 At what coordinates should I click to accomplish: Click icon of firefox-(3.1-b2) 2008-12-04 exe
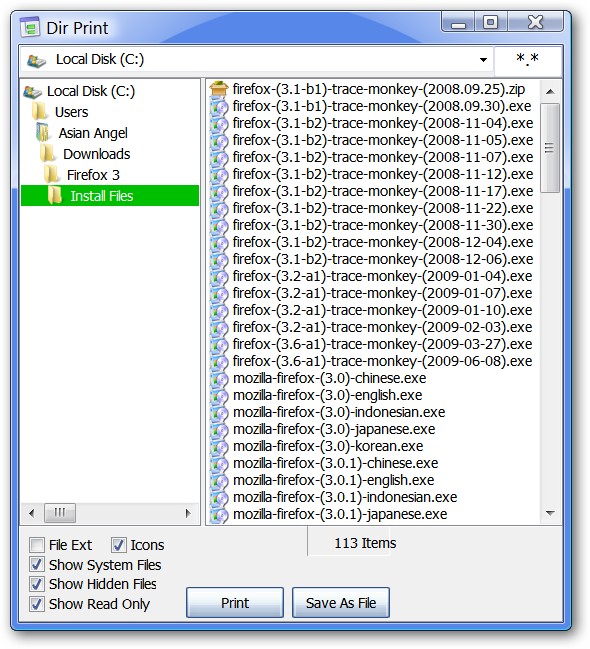point(219,242)
